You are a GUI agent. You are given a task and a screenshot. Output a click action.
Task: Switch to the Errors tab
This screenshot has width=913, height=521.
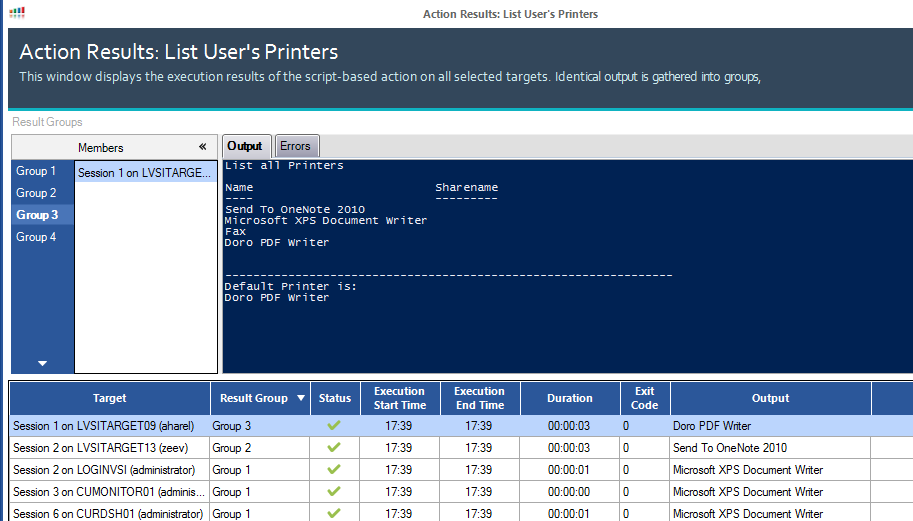296,146
